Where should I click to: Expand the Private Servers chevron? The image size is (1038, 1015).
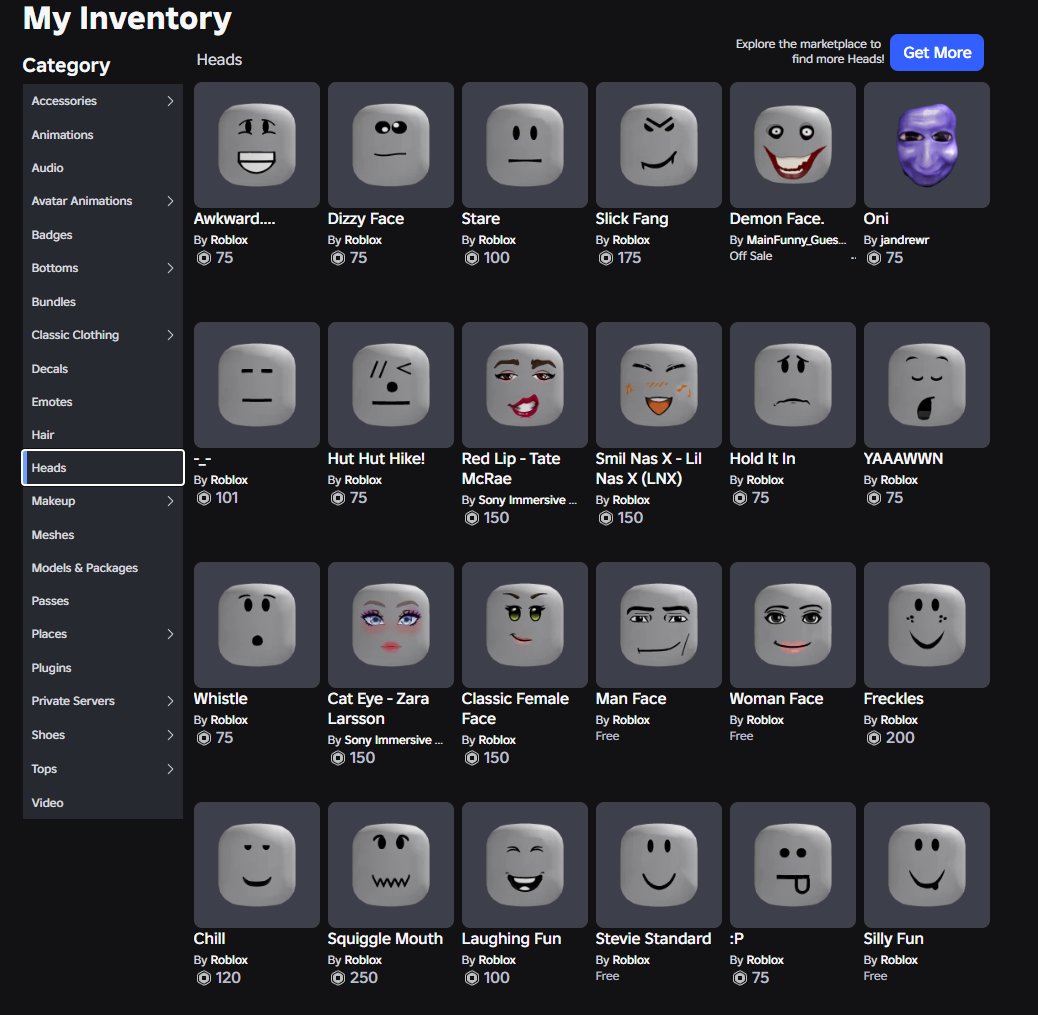point(170,701)
